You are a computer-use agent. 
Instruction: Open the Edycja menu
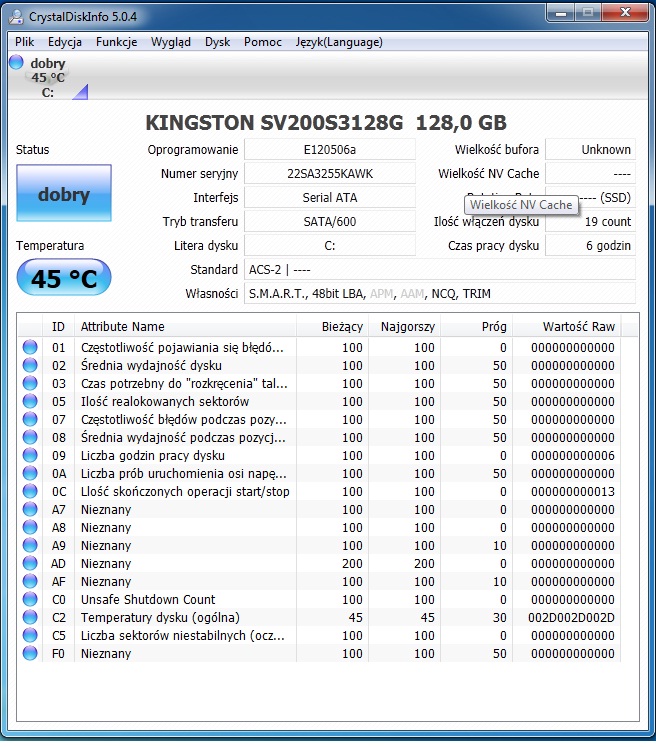tap(64, 42)
